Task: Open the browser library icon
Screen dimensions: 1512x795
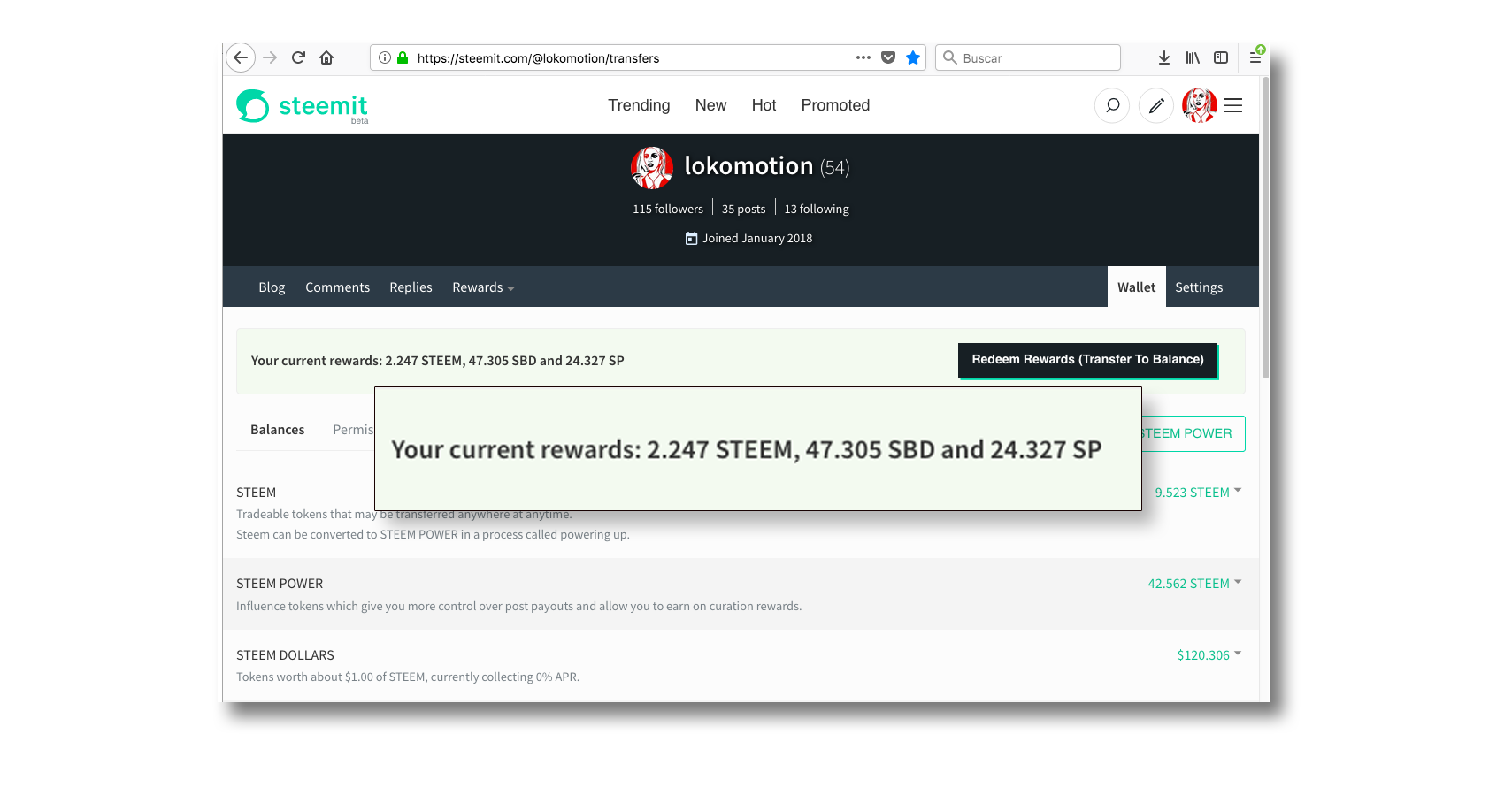Action: coord(1193,57)
